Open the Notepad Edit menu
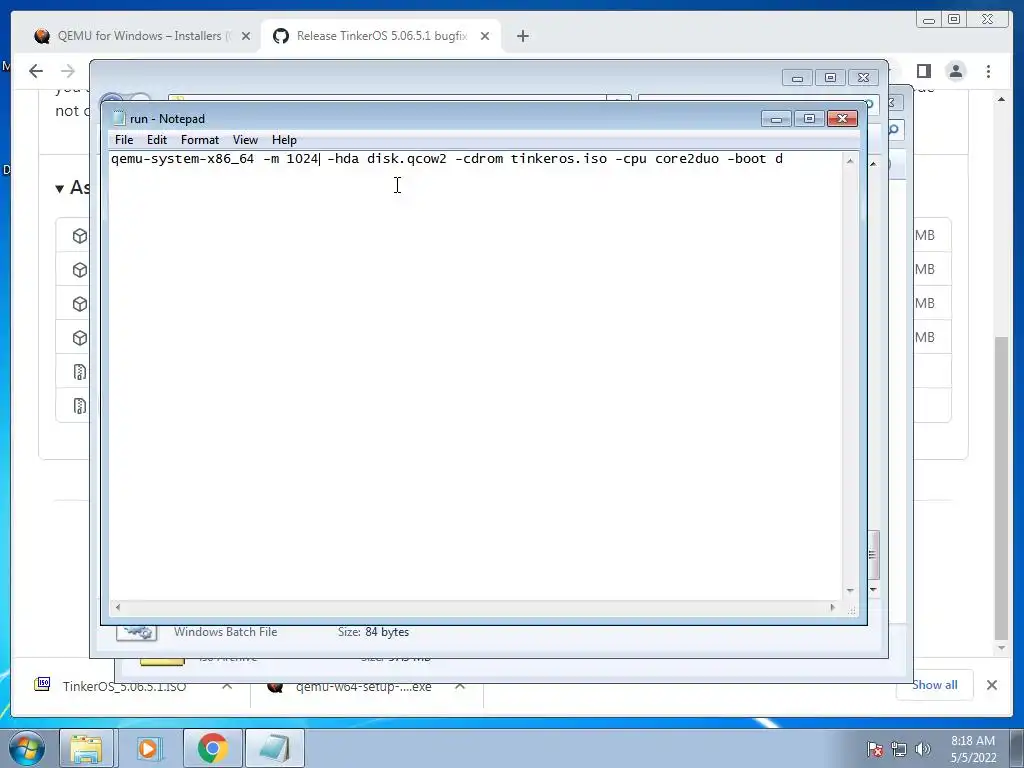The width and height of the screenshot is (1024, 768). pyautogui.click(x=157, y=140)
